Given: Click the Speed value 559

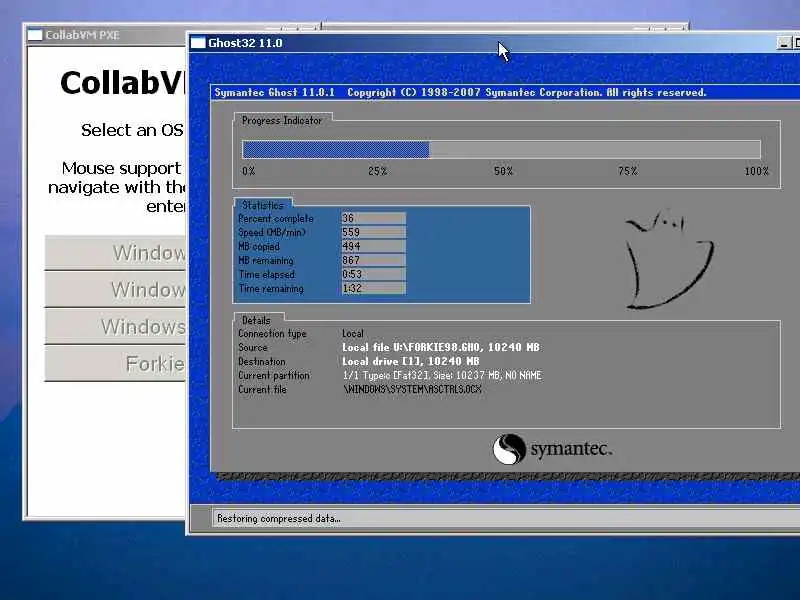Looking at the screenshot, I should (x=373, y=232).
